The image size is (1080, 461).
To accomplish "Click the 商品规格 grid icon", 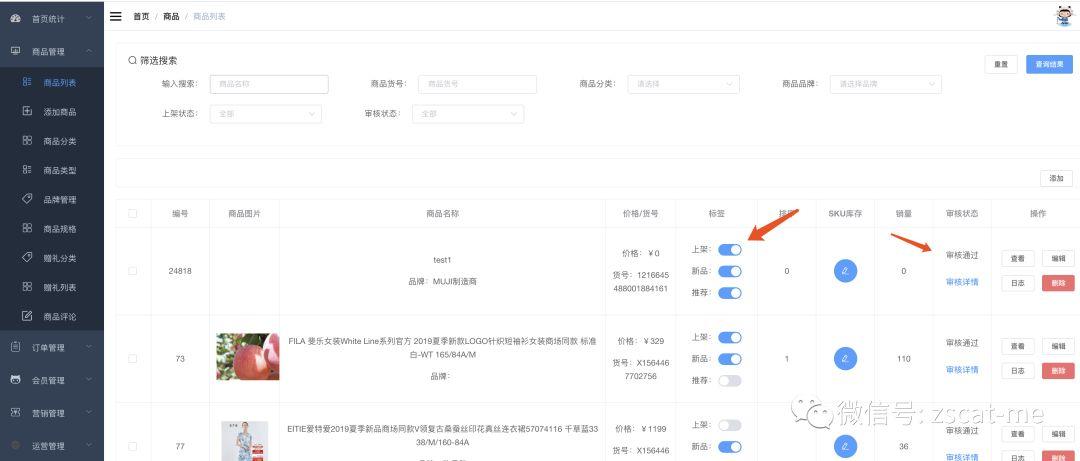I will (x=27, y=228).
